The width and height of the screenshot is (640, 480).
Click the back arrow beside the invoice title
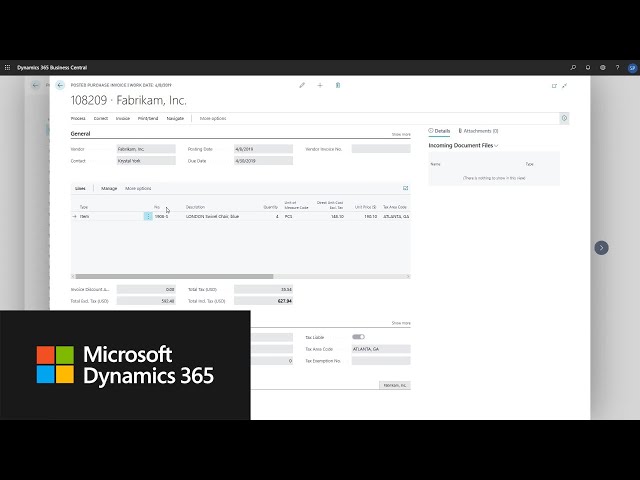60,86
